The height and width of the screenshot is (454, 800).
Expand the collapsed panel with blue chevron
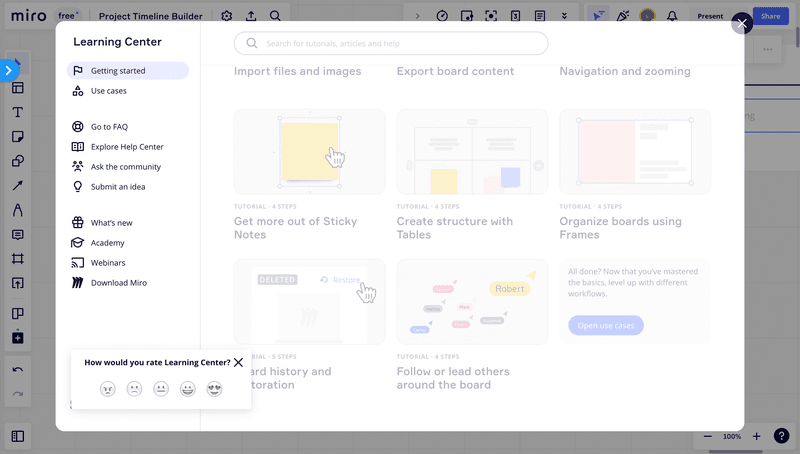(x=8, y=70)
